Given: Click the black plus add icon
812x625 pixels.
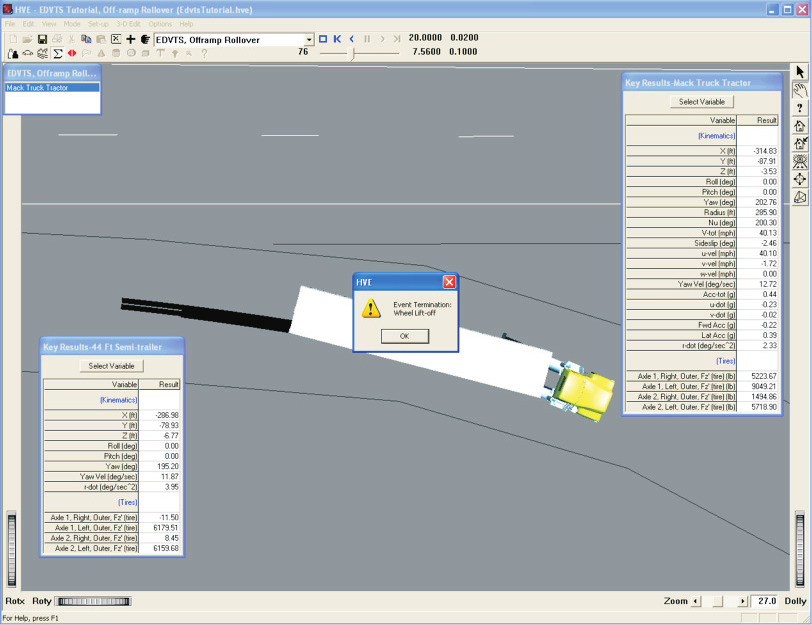Looking at the screenshot, I should click(x=130, y=39).
